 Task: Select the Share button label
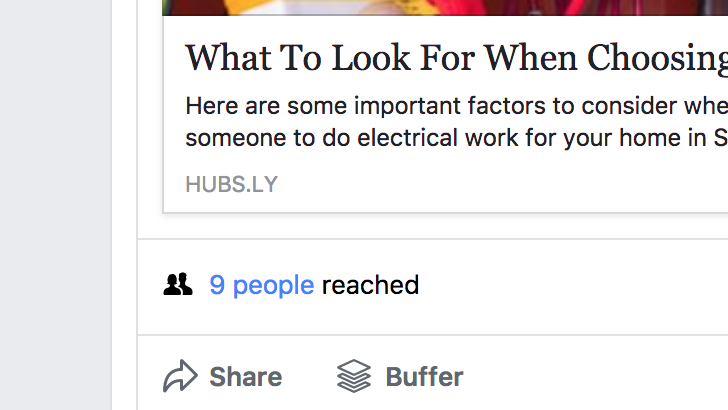246,376
